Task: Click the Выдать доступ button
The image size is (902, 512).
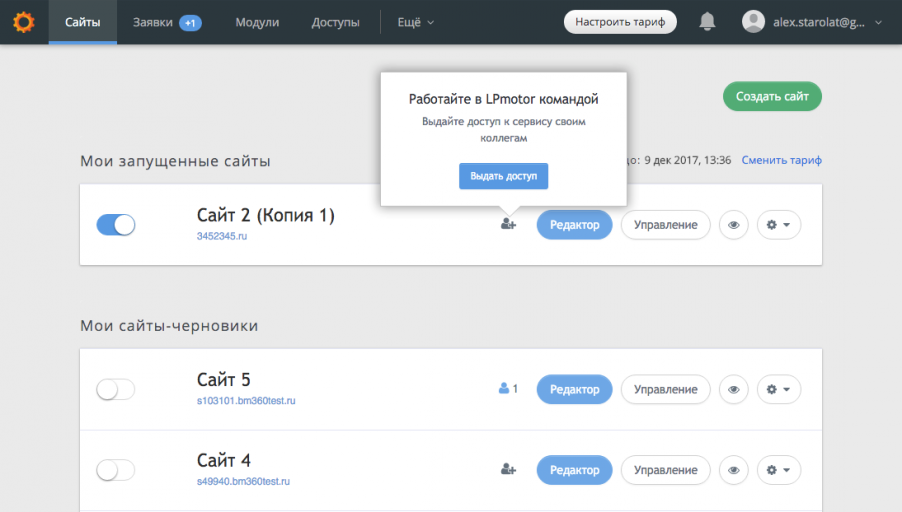Action: [503, 176]
